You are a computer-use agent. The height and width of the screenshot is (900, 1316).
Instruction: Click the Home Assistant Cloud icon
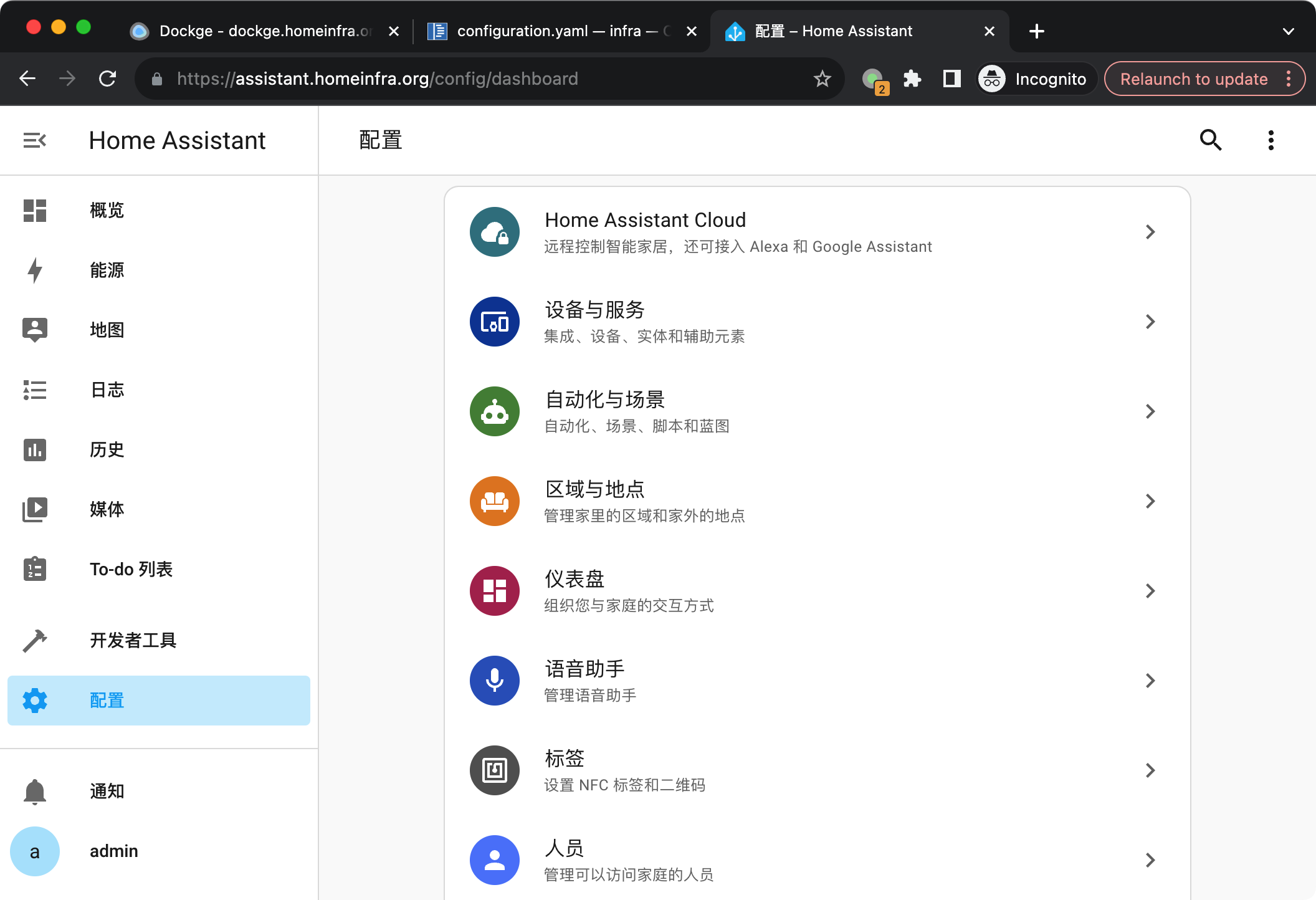pyautogui.click(x=494, y=232)
